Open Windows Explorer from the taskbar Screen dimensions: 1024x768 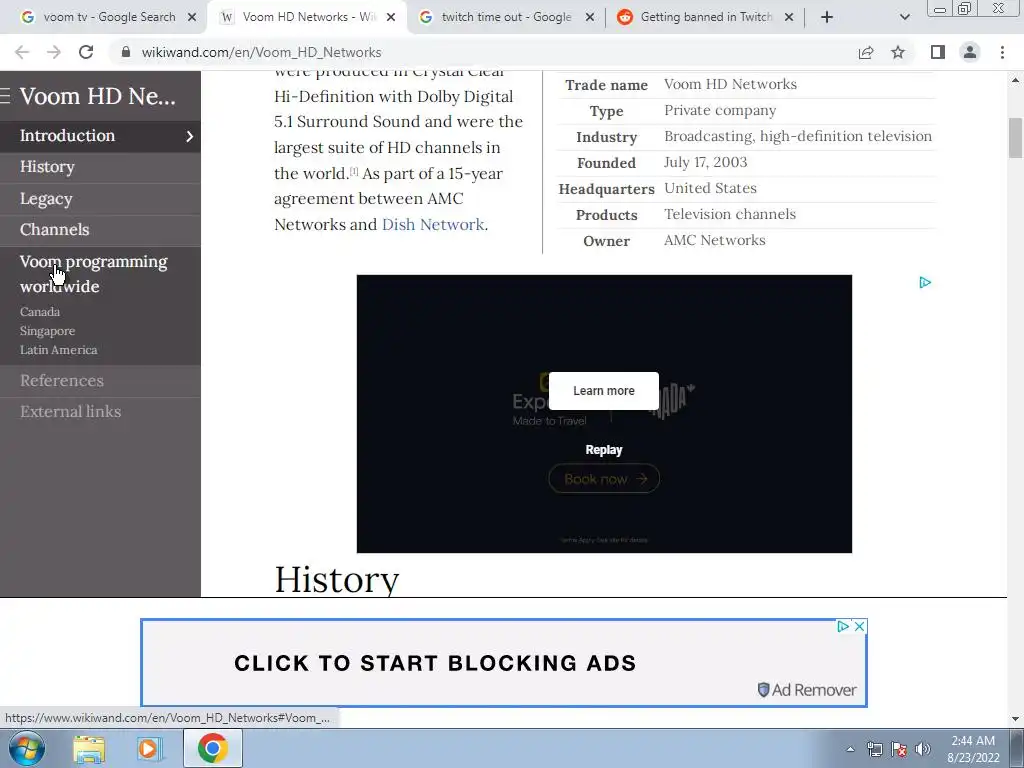pyautogui.click(x=89, y=748)
